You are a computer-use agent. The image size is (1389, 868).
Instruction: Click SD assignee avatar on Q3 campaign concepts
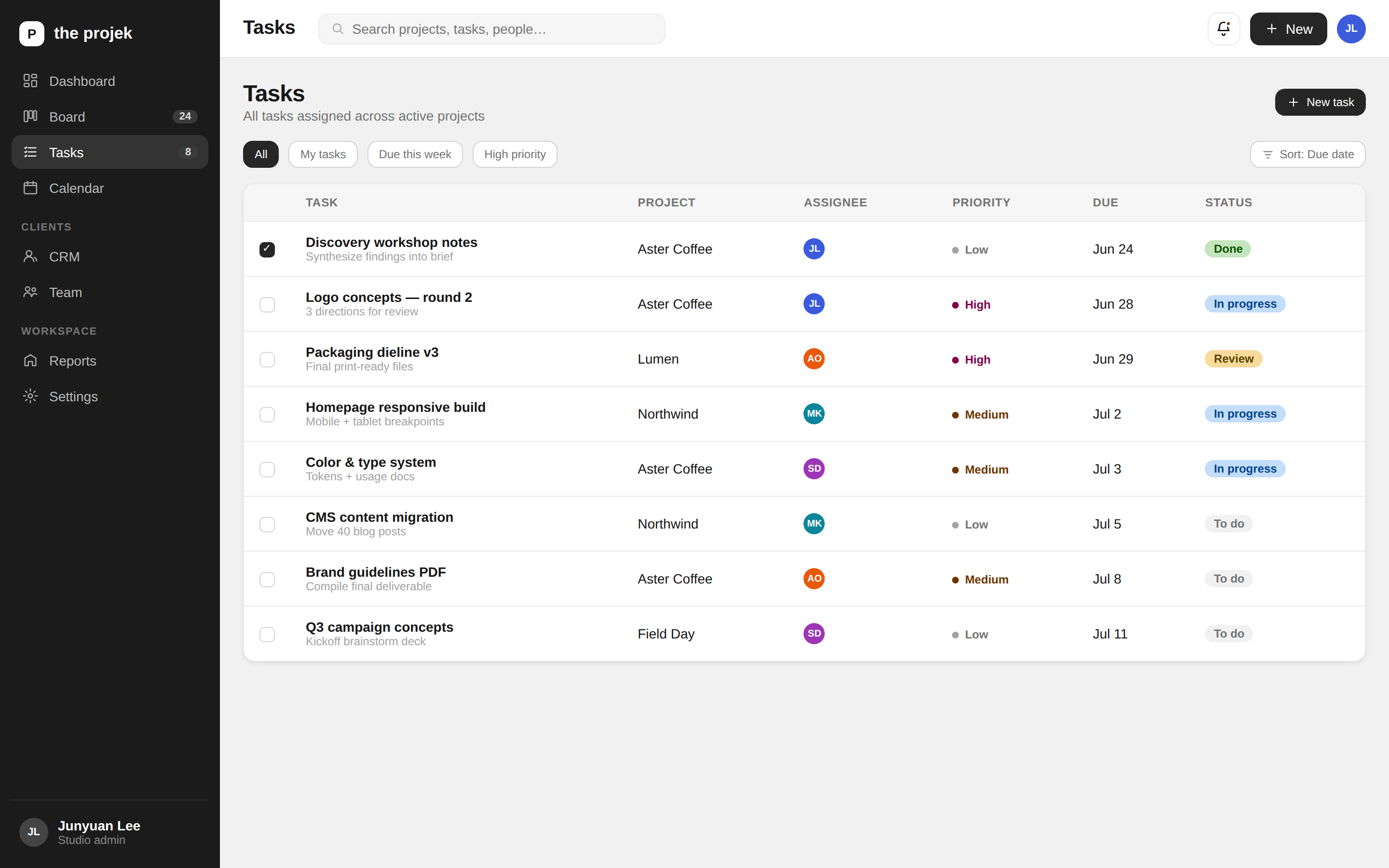click(x=814, y=634)
